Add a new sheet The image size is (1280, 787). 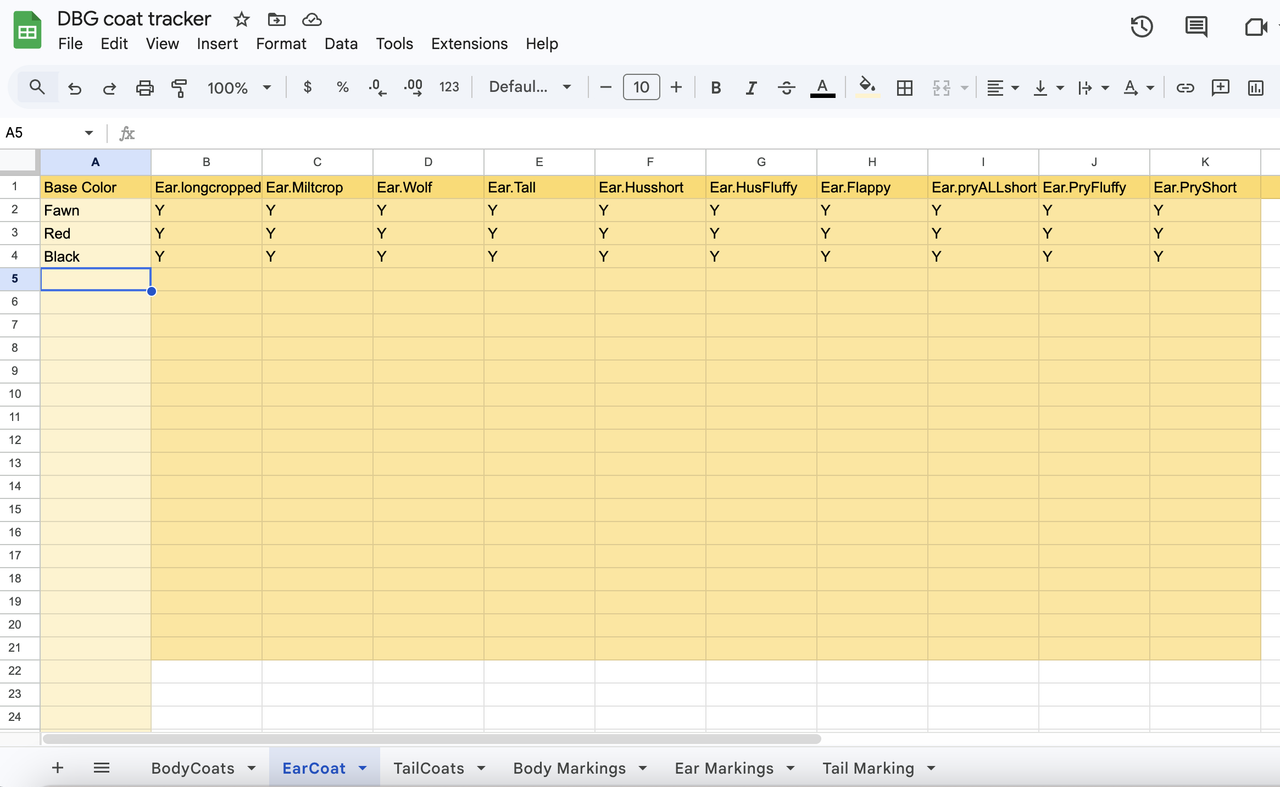(57, 768)
